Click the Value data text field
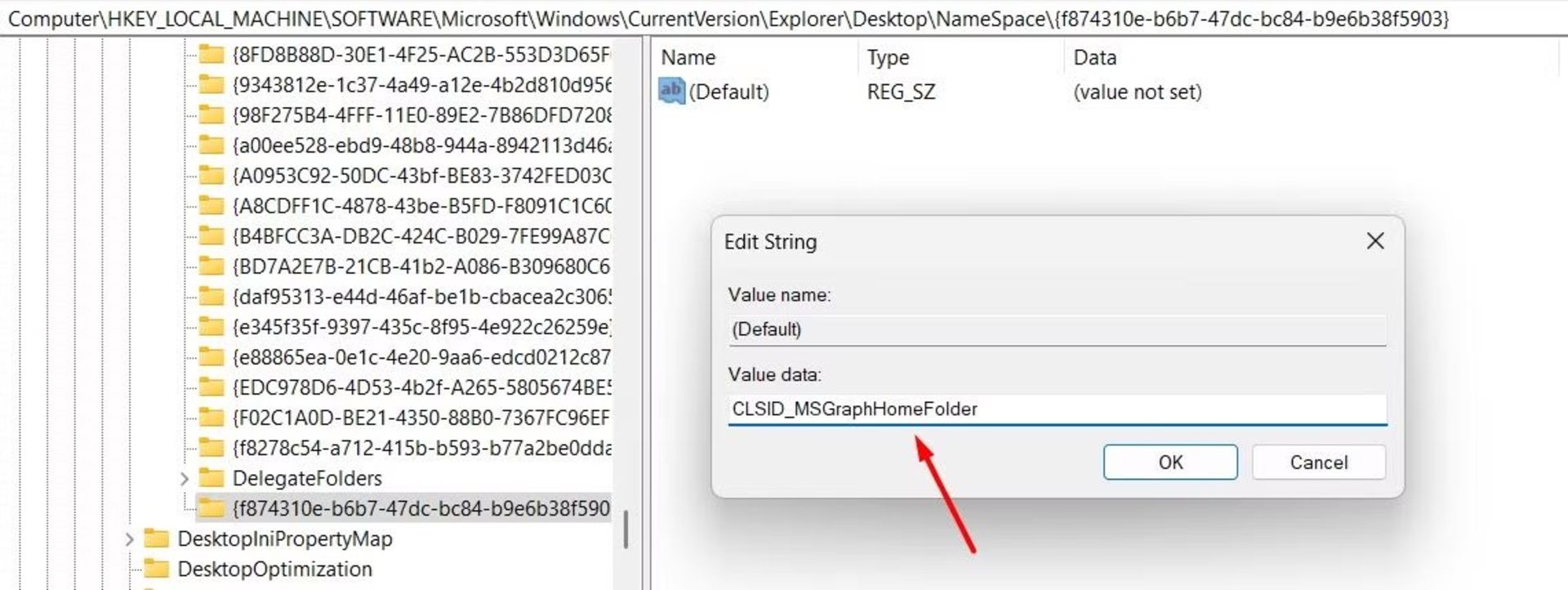Viewport: 1568px width, 590px height. coord(1057,409)
